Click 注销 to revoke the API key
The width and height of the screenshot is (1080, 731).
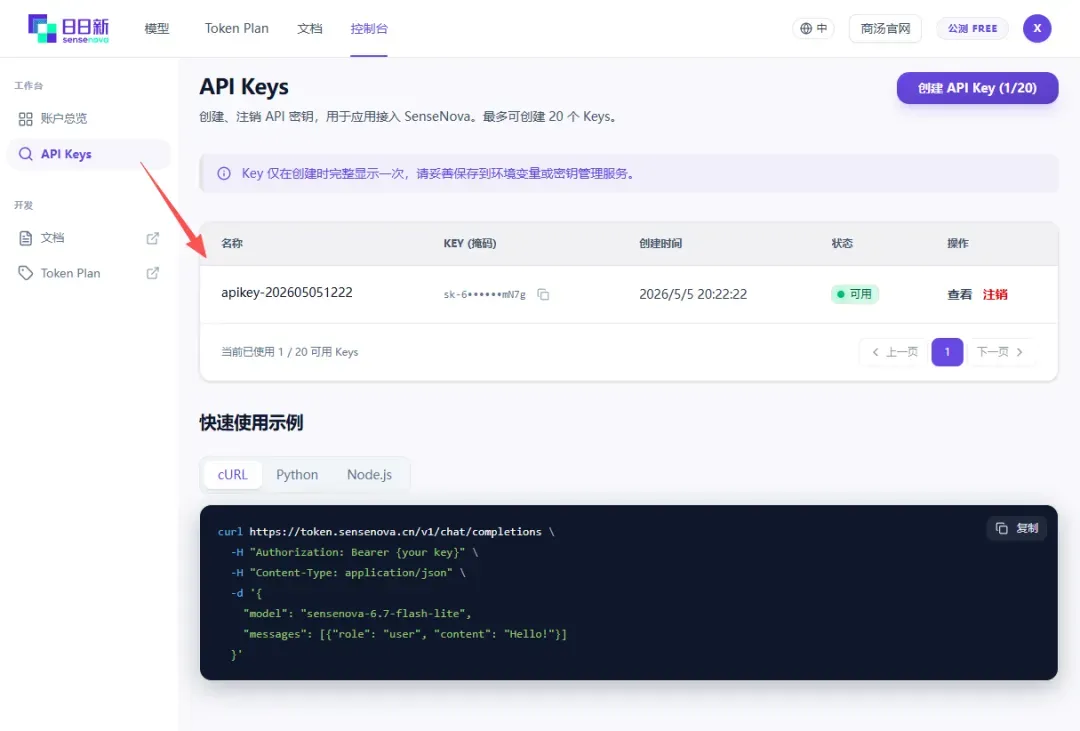tap(995, 294)
